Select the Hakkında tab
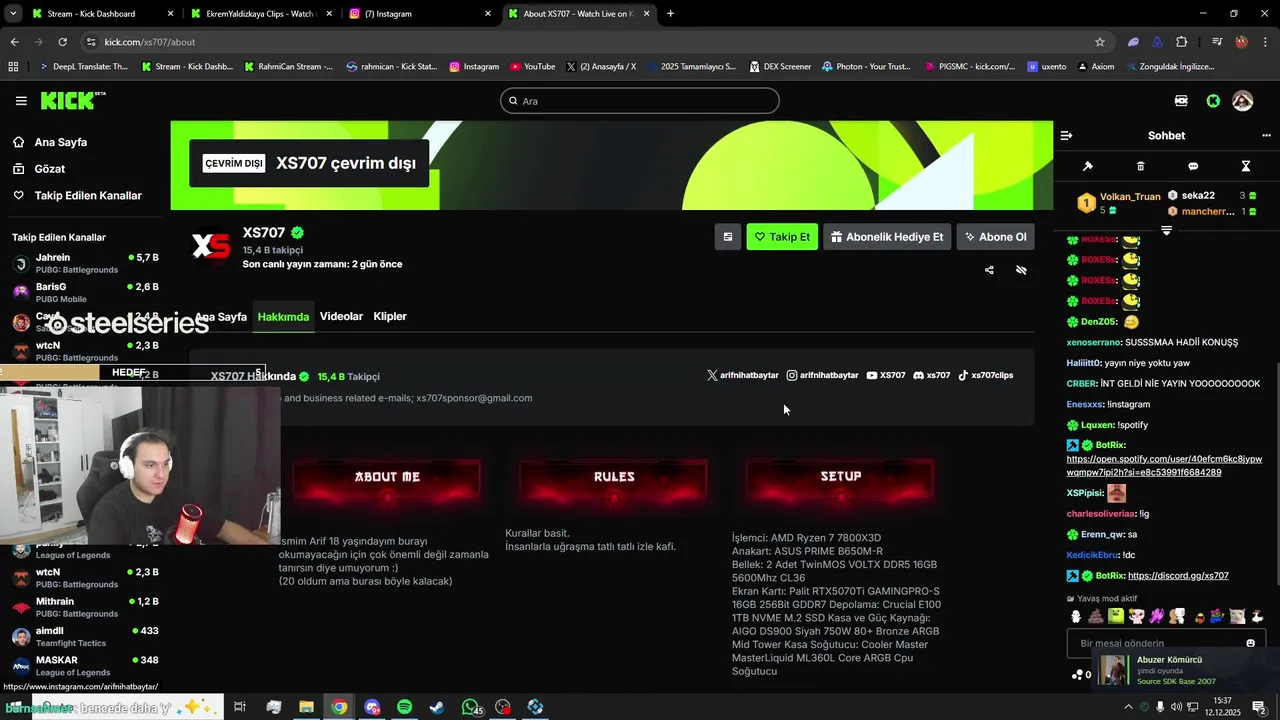This screenshot has width=1280, height=720. pos(283,316)
